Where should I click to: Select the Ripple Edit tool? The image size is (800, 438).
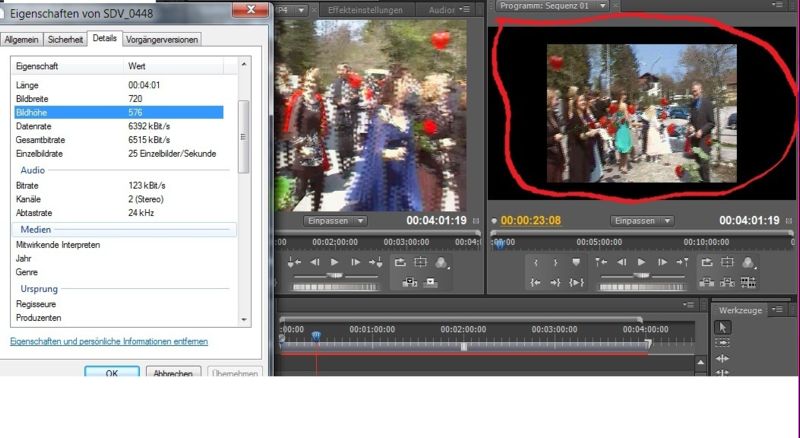click(x=724, y=359)
